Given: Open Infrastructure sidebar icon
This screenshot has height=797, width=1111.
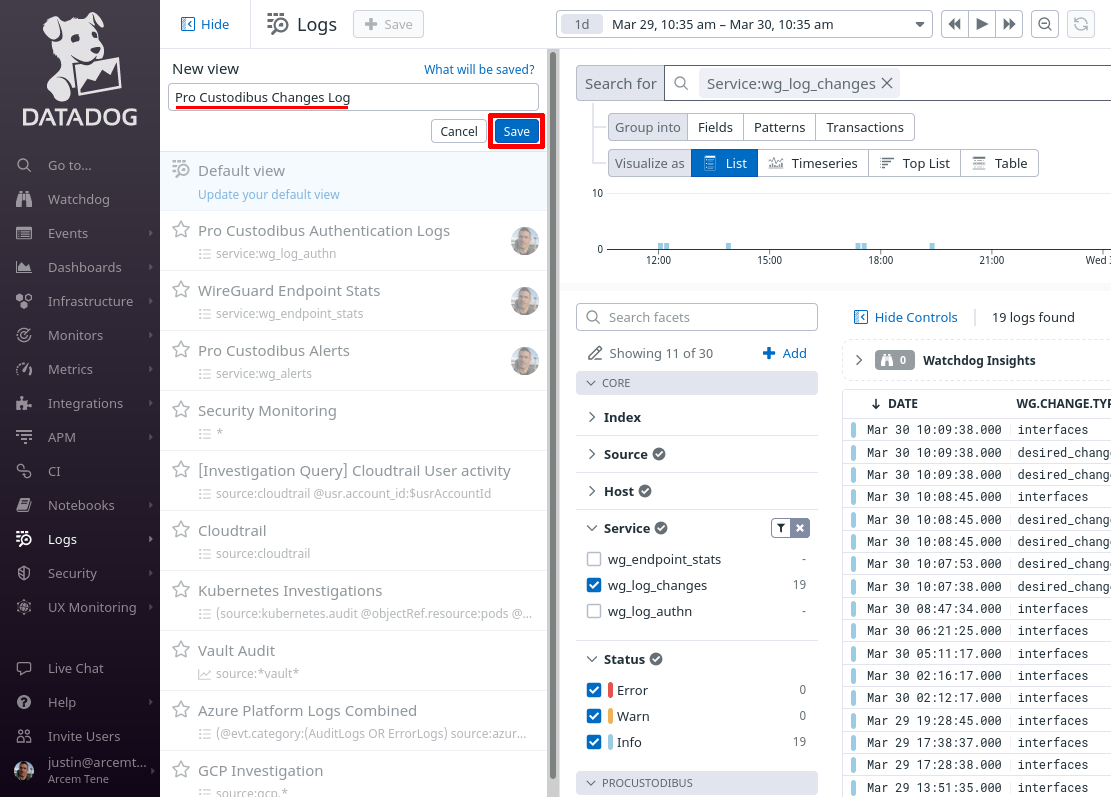Looking at the screenshot, I should pos(24,301).
